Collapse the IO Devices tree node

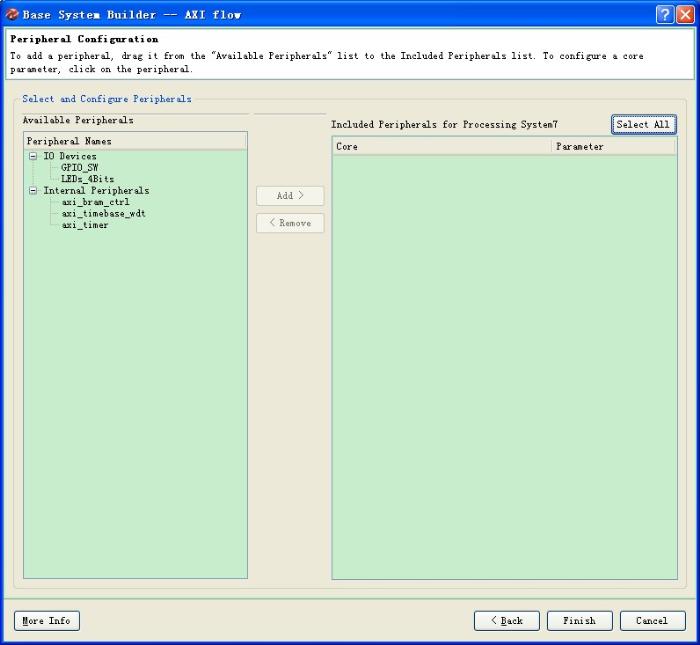[33, 157]
